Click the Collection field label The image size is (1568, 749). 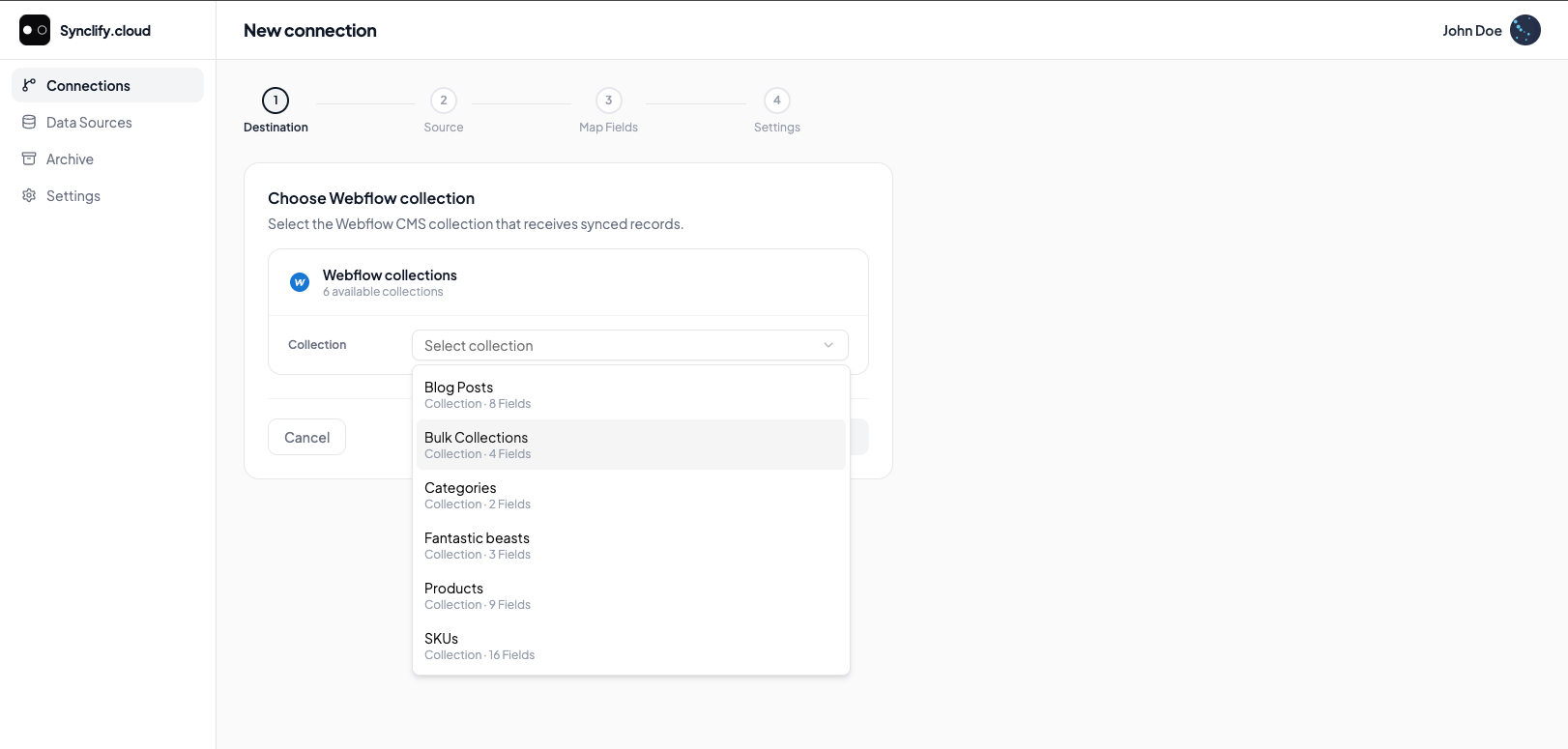pos(317,345)
